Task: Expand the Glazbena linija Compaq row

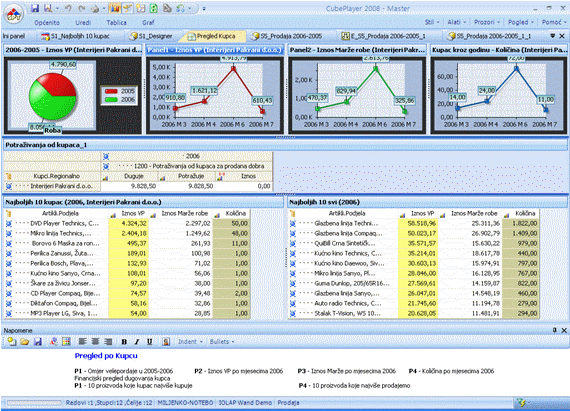Action: (x=293, y=233)
